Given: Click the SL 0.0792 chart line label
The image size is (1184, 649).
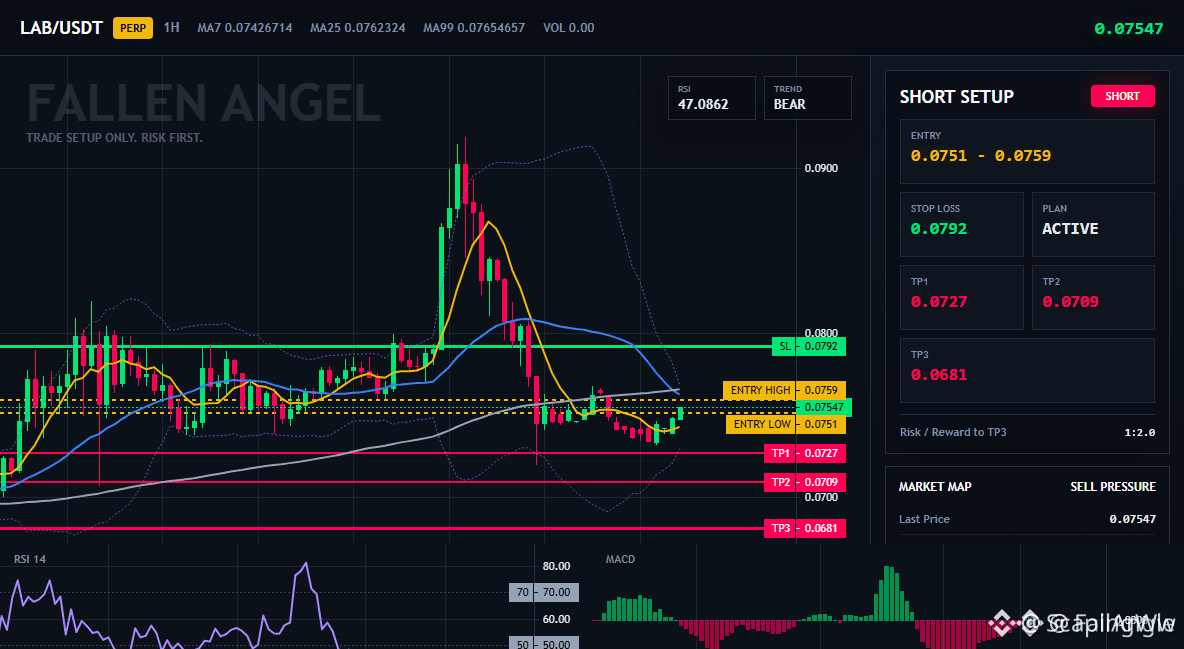Looking at the screenshot, I should pyautogui.click(x=809, y=347).
